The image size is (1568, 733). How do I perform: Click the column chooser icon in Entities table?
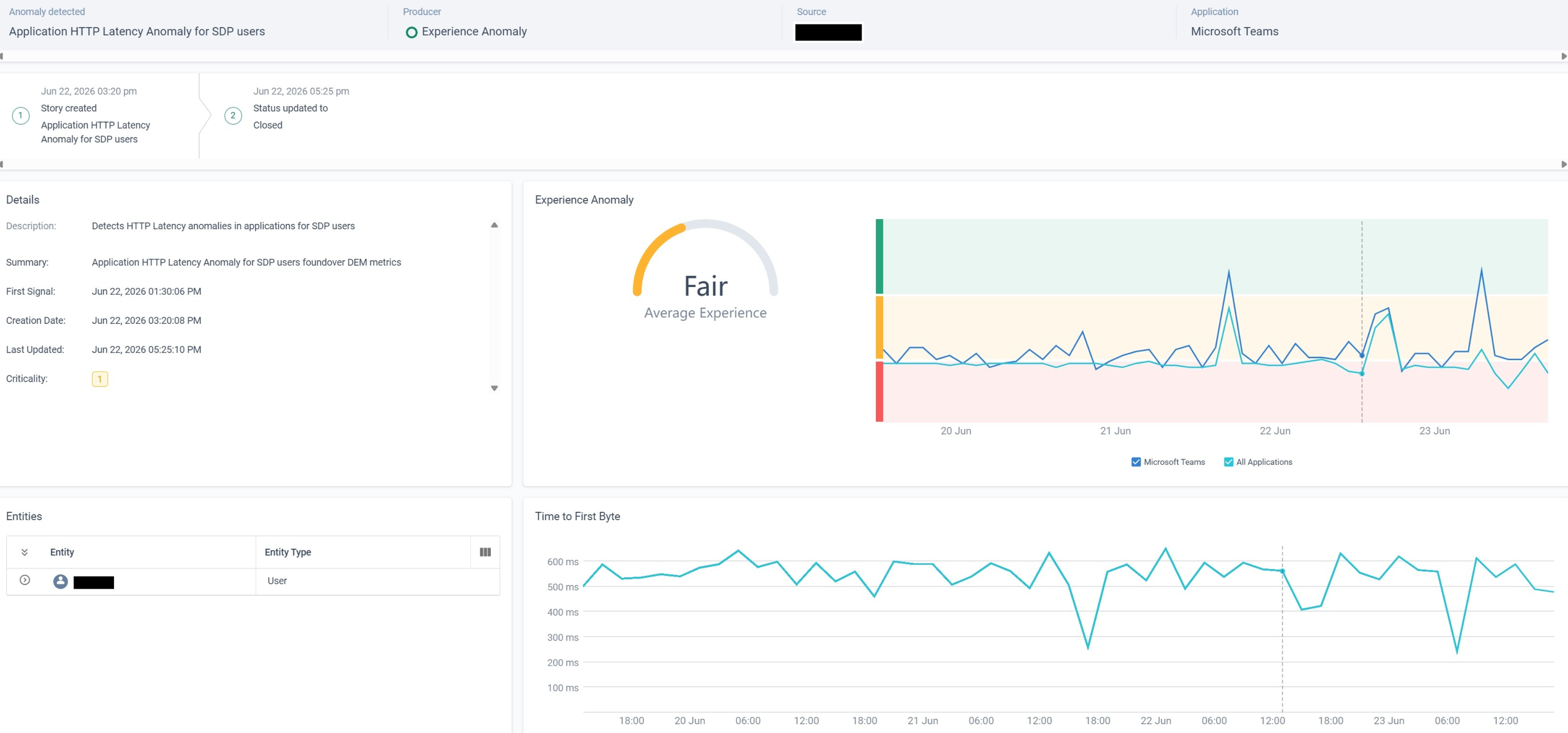tap(485, 552)
